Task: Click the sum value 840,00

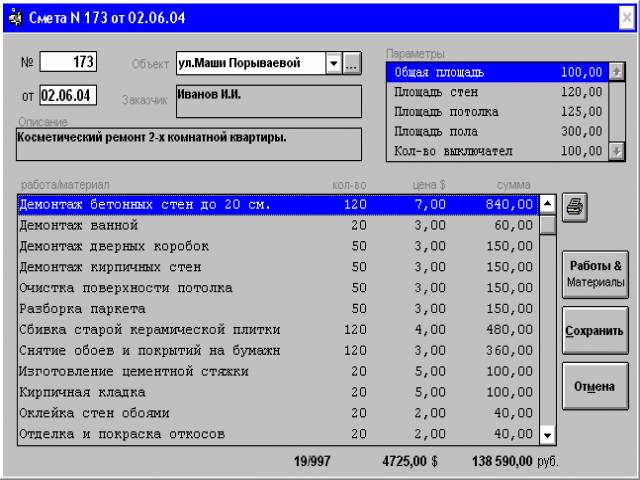Action: pos(509,204)
